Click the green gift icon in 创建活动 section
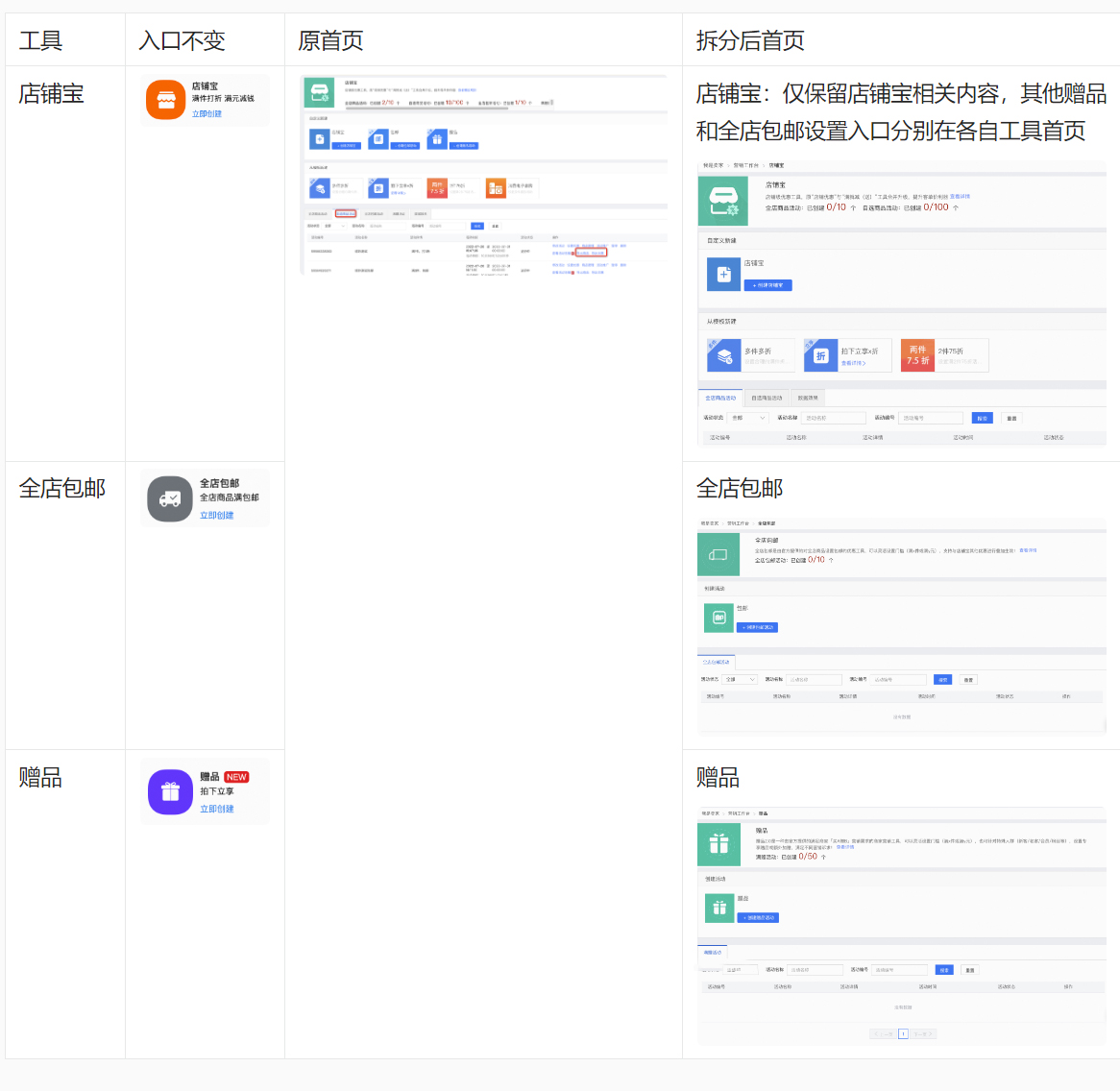This screenshot has width=1120, height=1091. 718,907
